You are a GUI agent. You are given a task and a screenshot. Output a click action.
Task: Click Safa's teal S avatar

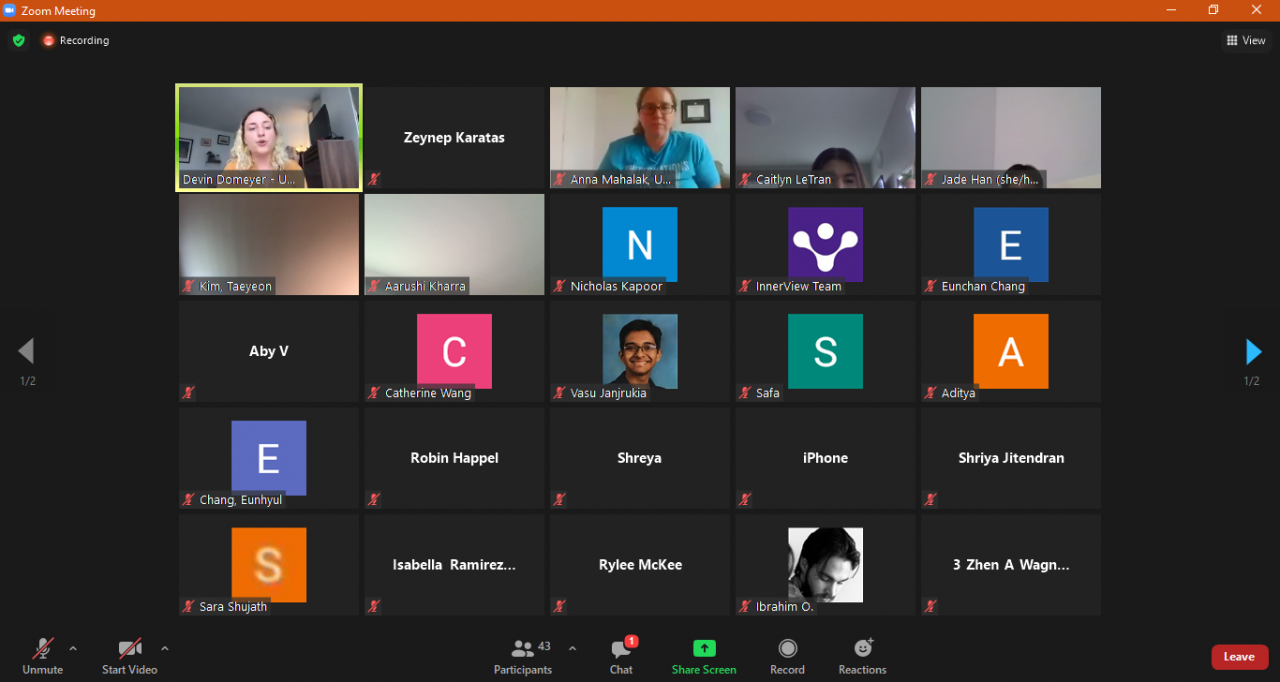click(825, 351)
